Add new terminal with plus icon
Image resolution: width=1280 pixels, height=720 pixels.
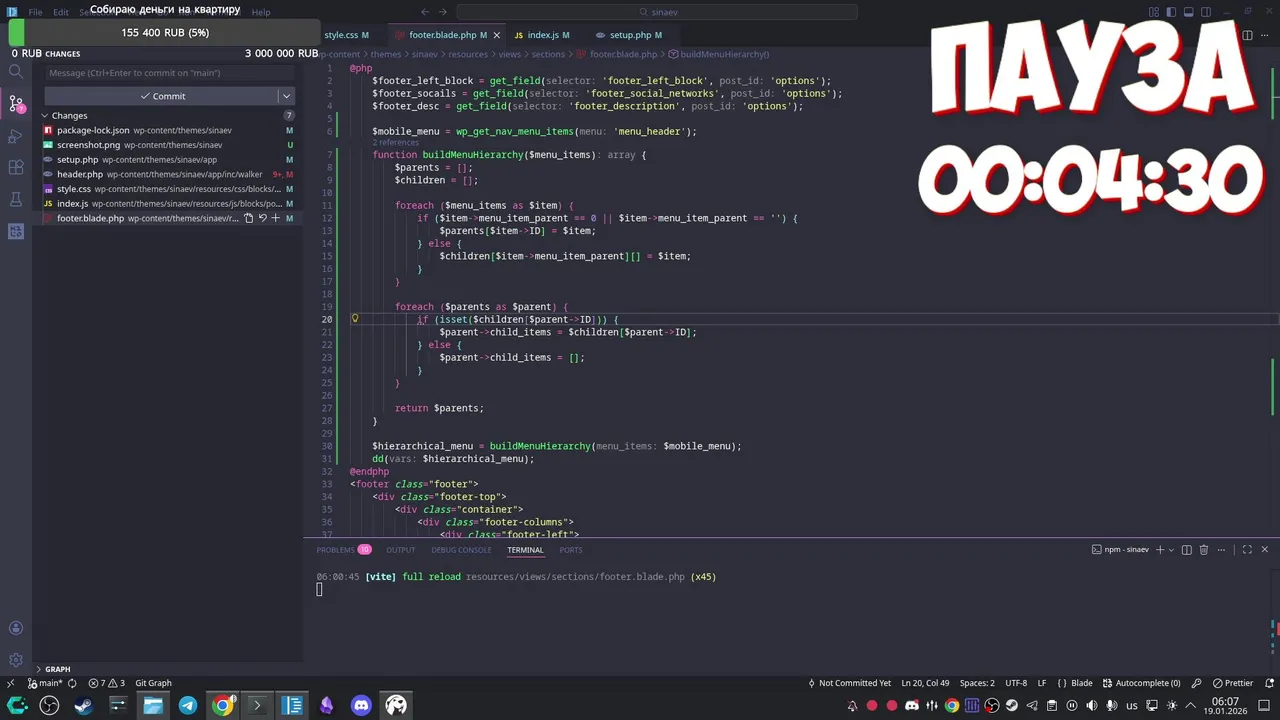coord(1160,550)
